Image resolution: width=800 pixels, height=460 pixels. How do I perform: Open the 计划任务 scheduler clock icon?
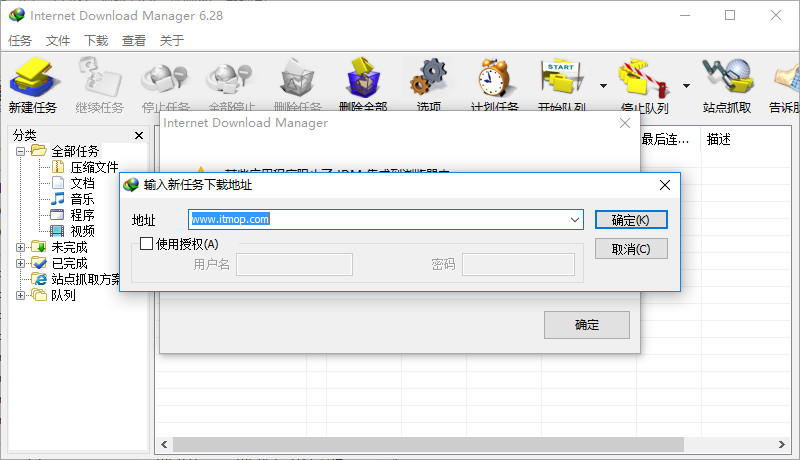pos(494,78)
